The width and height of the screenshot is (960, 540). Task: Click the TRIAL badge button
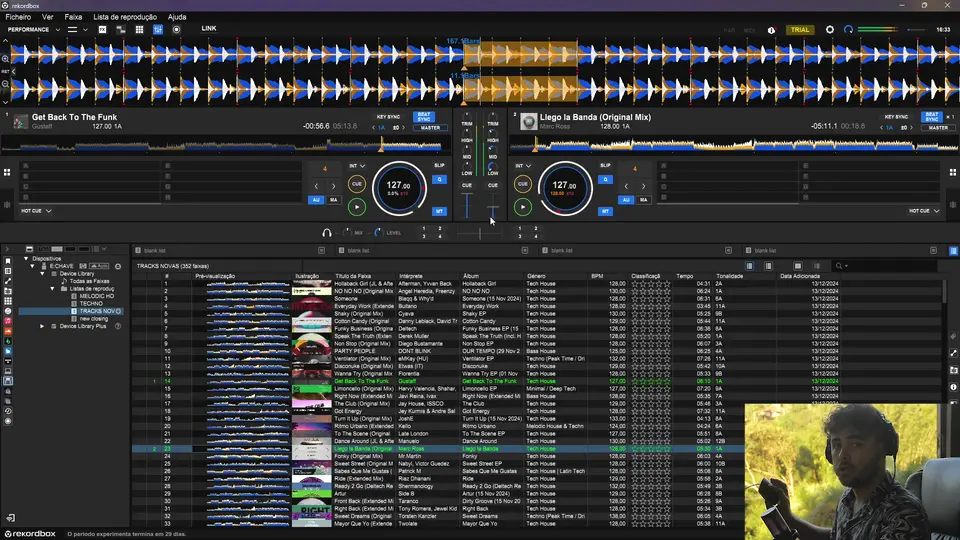click(x=800, y=29)
